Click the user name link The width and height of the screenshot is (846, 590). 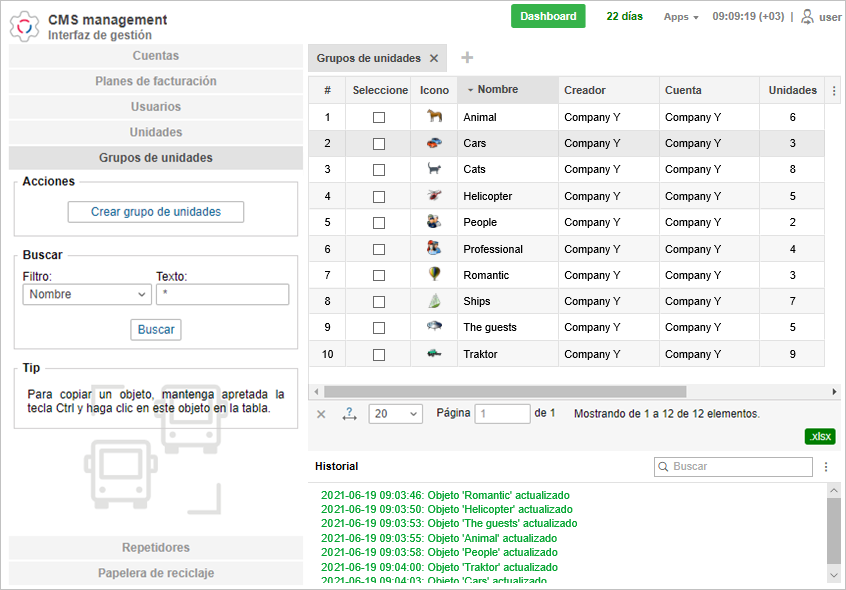pyautogui.click(x=830, y=17)
